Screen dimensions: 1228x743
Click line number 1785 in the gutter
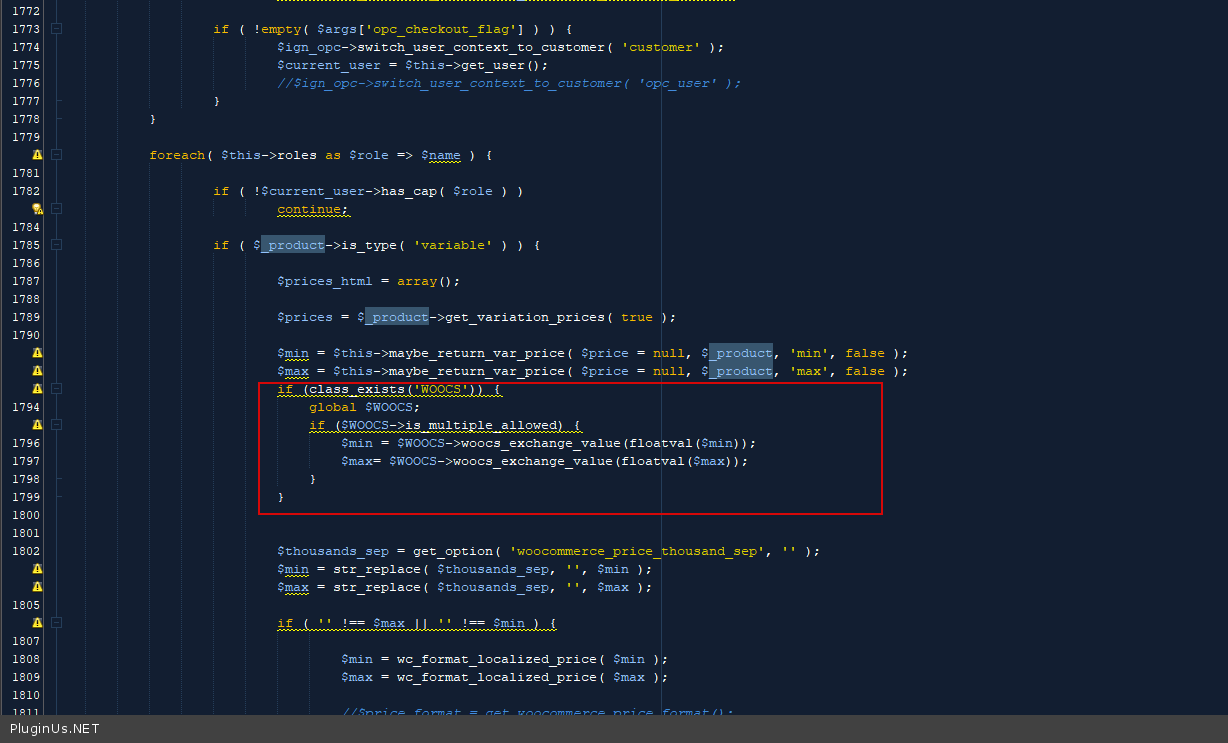(26, 245)
